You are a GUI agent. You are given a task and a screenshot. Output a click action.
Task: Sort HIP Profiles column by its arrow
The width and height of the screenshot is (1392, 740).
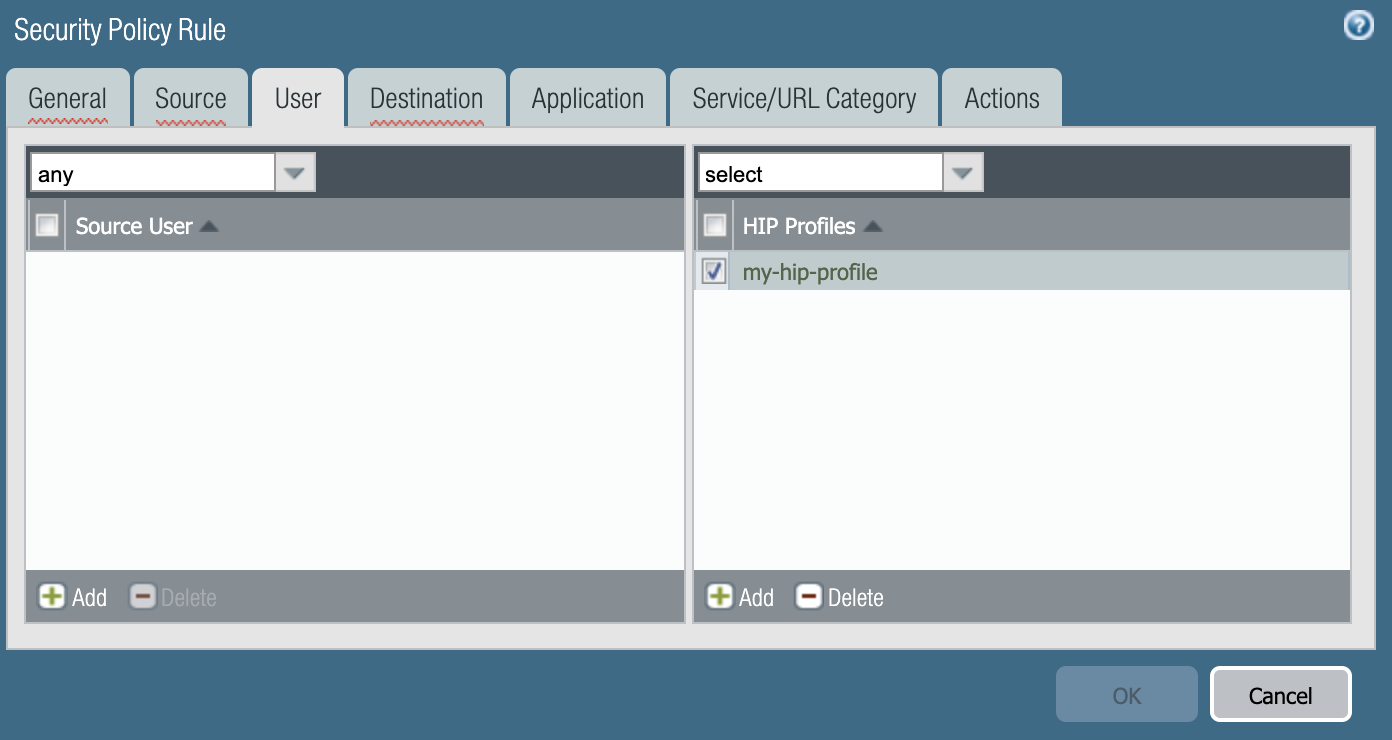[873, 226]
